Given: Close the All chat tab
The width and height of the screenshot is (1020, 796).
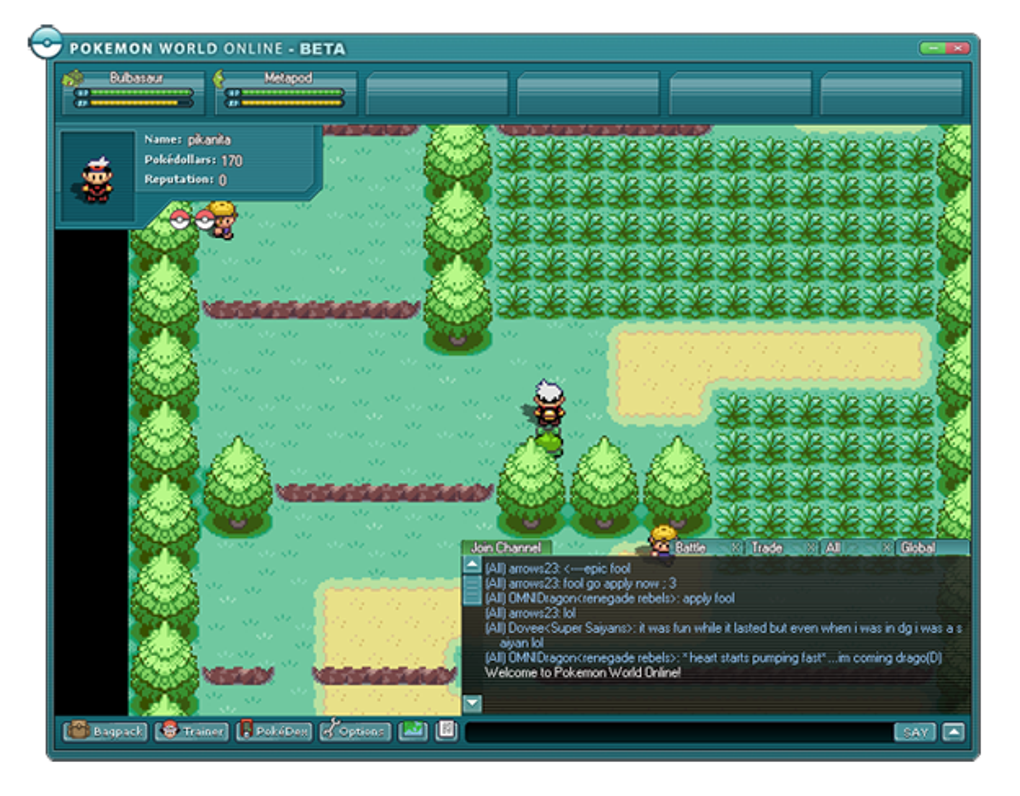Looking at the screenshot, I should 887,548.
